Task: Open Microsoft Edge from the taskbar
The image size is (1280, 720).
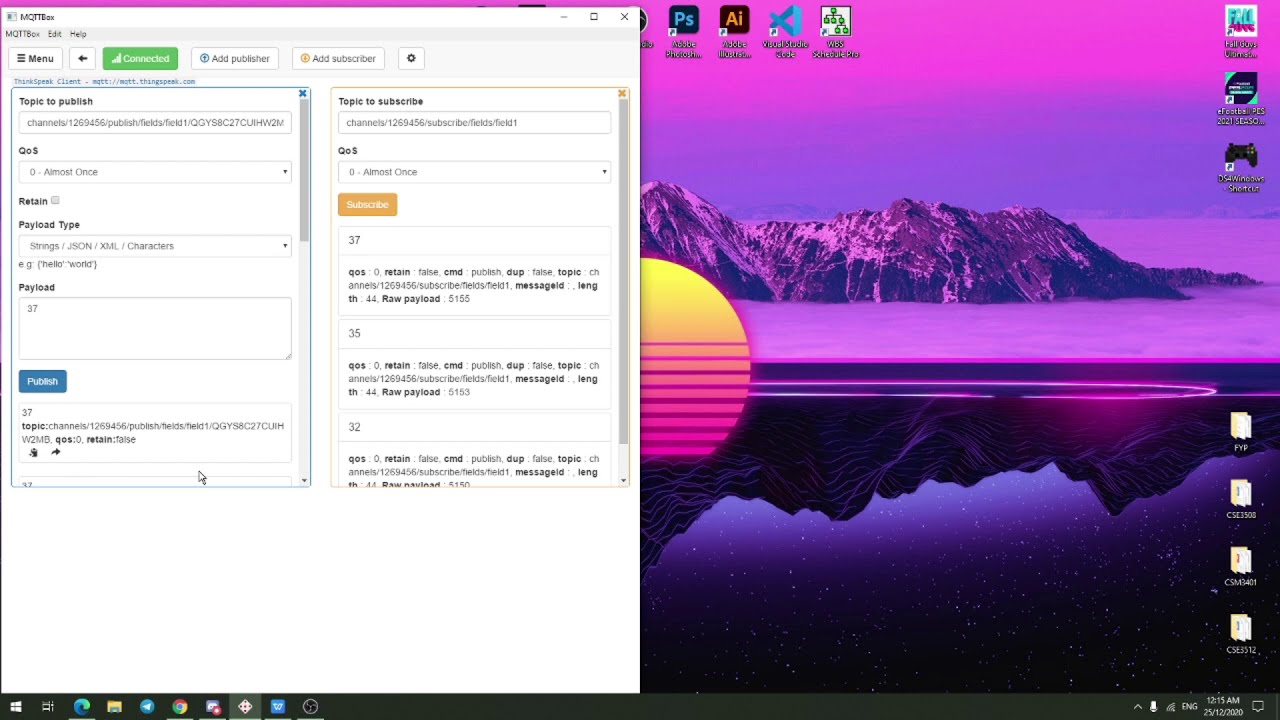Action: (82, 706)
